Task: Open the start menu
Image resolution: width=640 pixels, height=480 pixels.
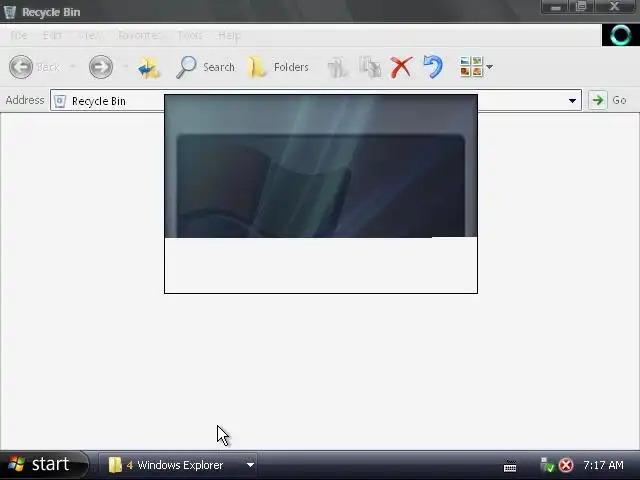Action: tap(43, 464)
